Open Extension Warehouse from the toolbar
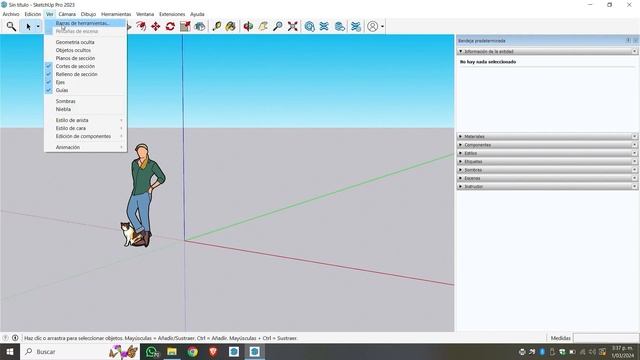640x360 pixels. click(x=324, y=27)
